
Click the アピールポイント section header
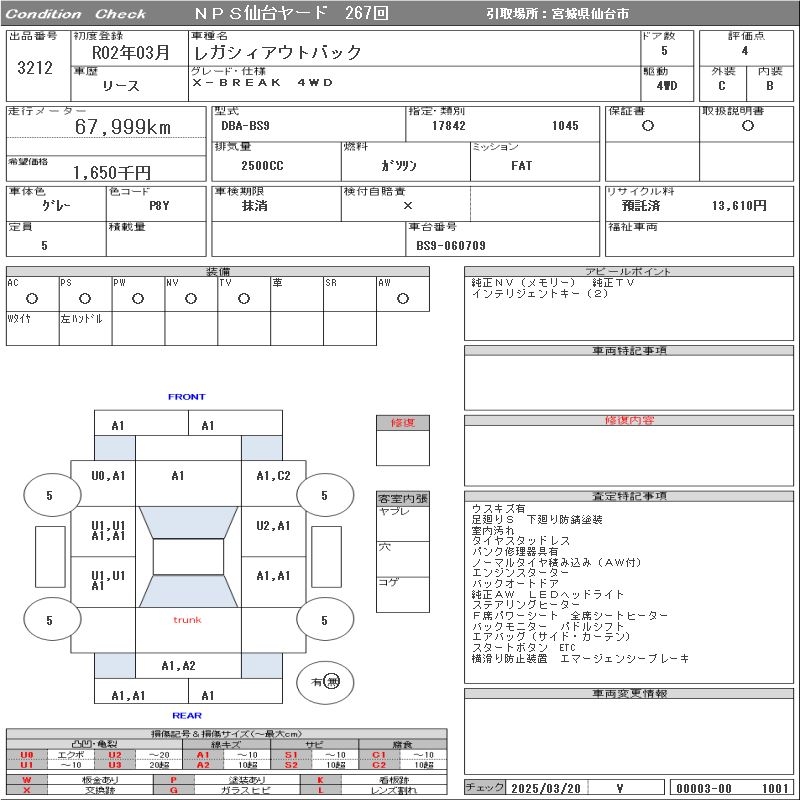click(x=629, y=272)
